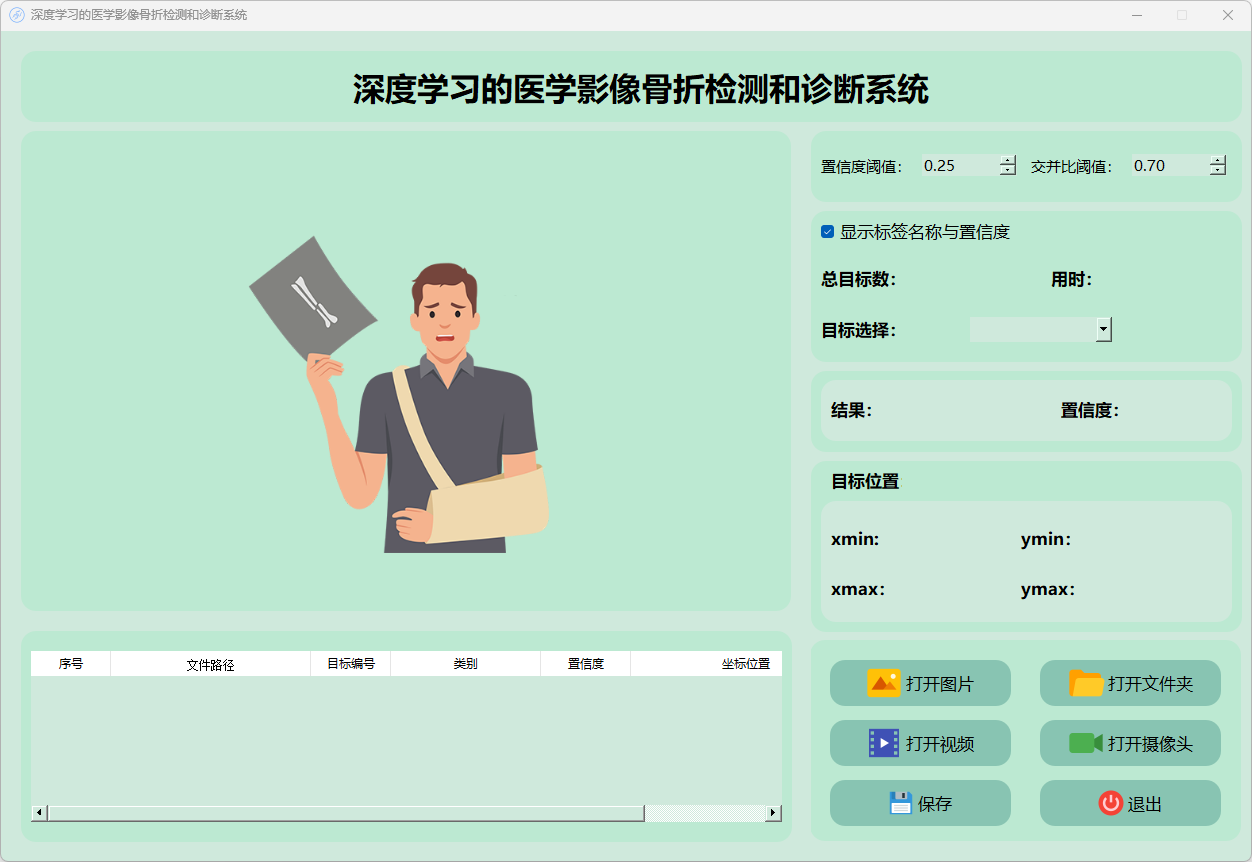Click the right scroll arrow of the table
This screenshot has width=1252, height=862.
[x=773, y=813]
